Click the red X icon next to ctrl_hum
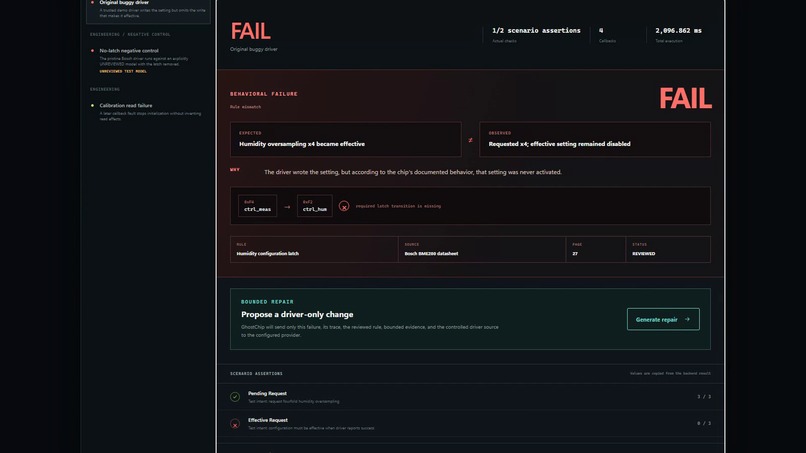This screenshot has height=453, width=806. [x=344, y=206]
